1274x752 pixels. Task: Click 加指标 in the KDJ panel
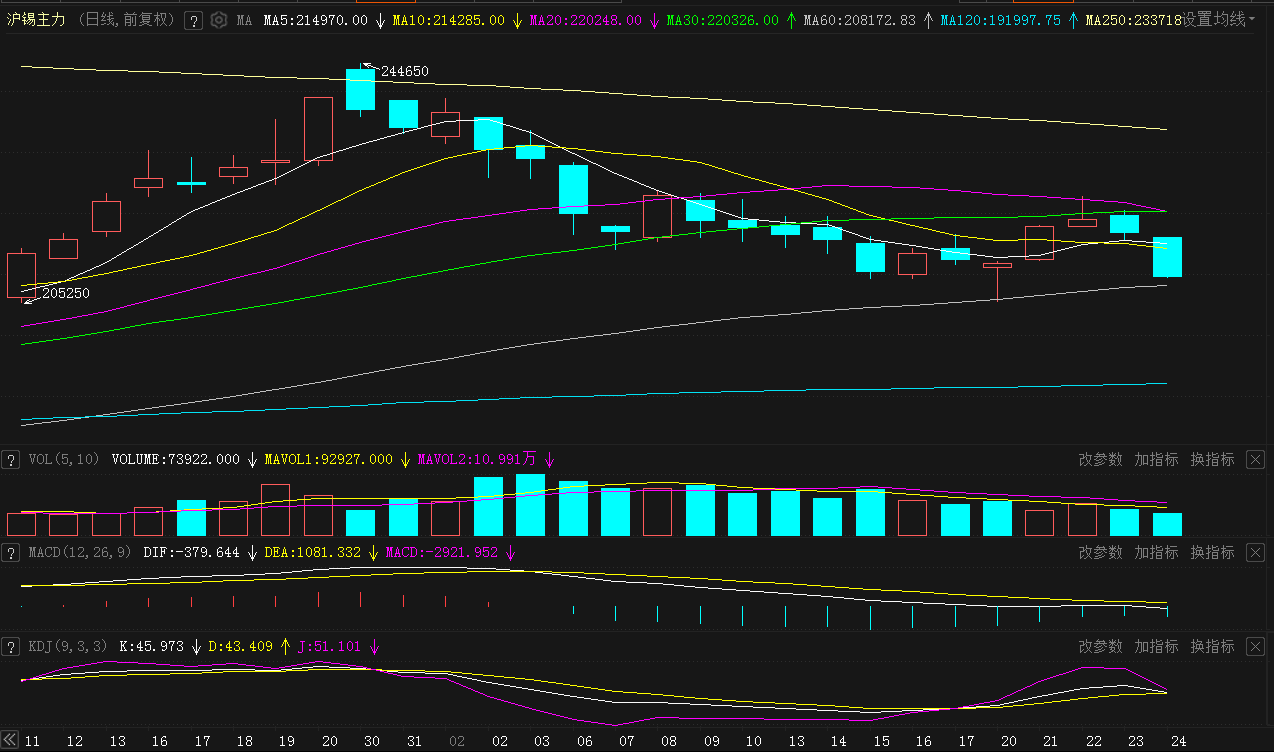(1156, 647)
